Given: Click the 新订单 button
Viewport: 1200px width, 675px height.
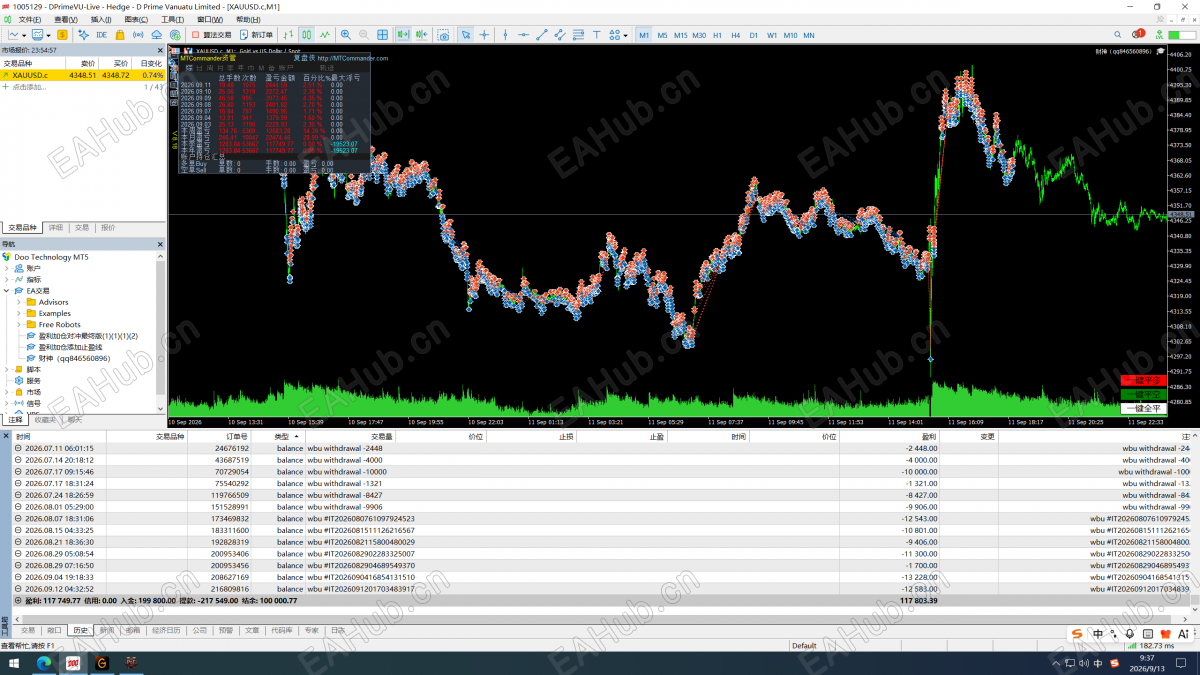Looking at the screenshot, I should 256,35.
